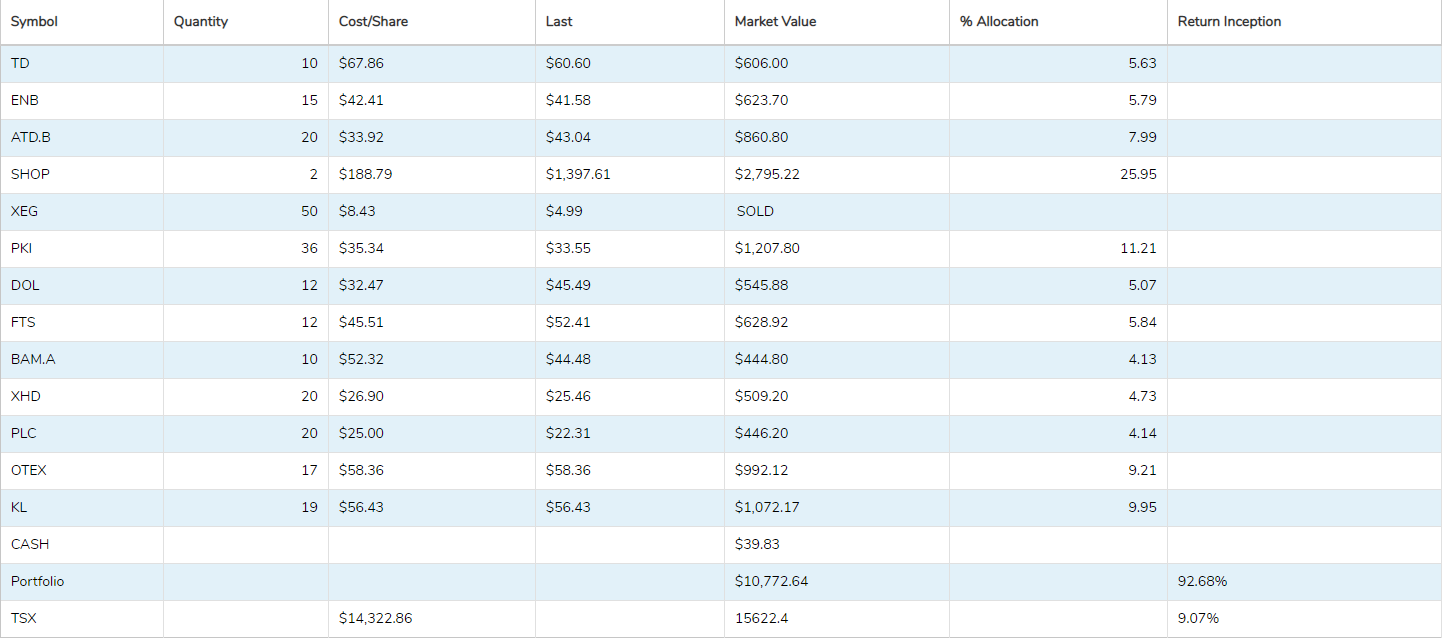This screenshot has height=639, width=1444.
Task: Click the Last column header
Action: pos(559,22)
